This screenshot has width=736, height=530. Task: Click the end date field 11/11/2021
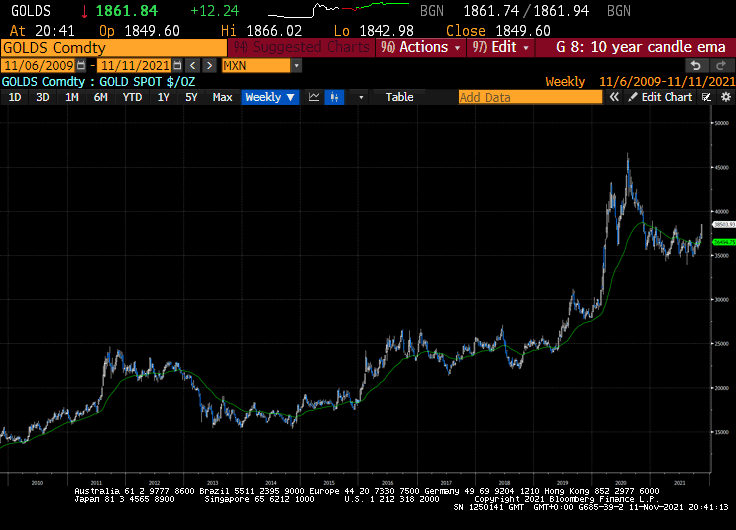(x=135, y=66)
